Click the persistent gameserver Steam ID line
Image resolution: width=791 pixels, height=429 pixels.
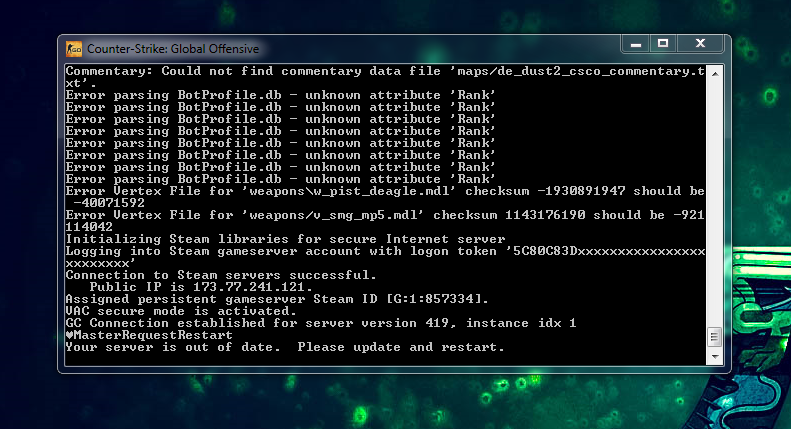pyautogui.click(x=277, y=299)
